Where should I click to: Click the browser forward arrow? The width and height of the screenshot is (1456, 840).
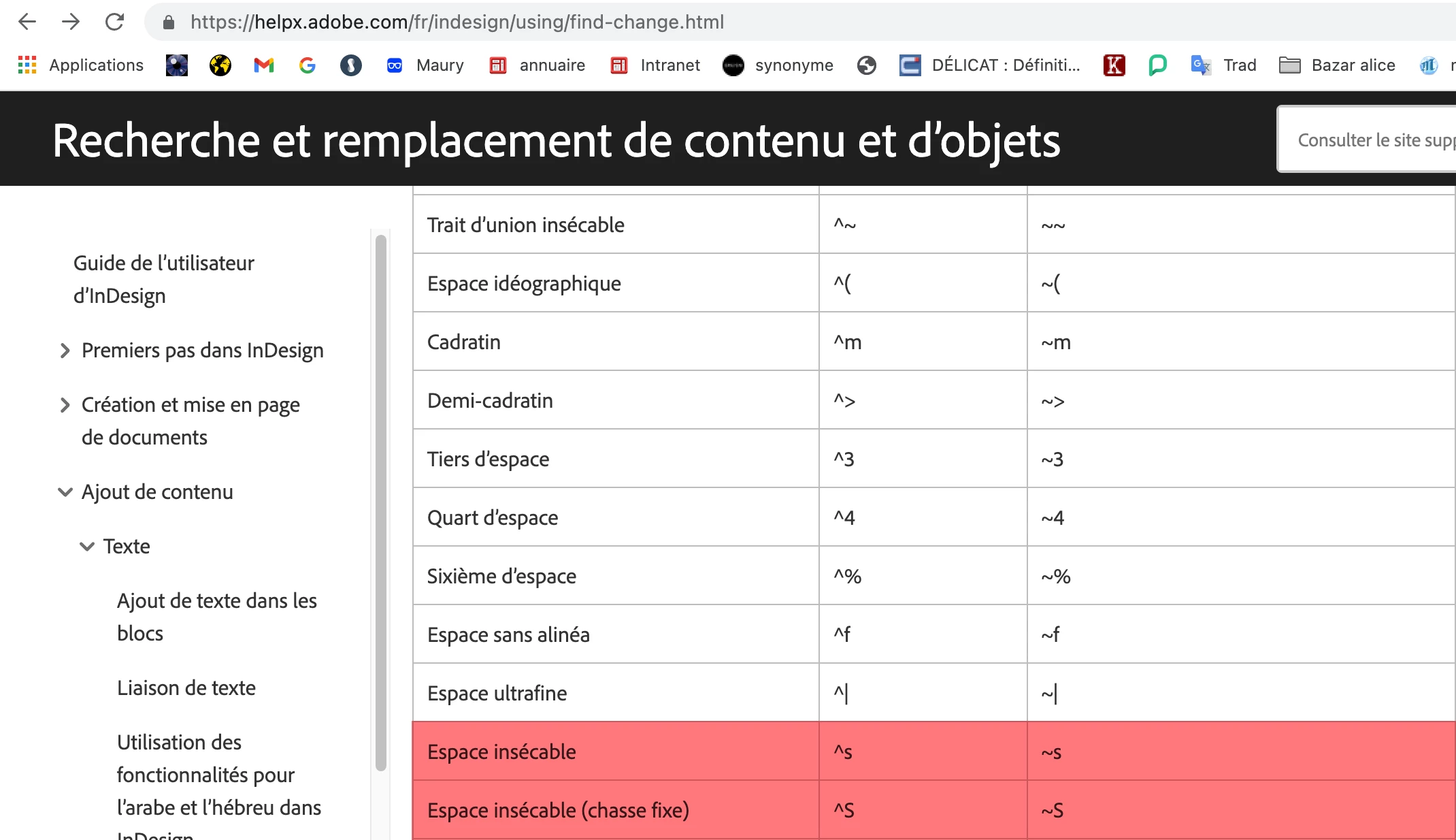(71, 22)
